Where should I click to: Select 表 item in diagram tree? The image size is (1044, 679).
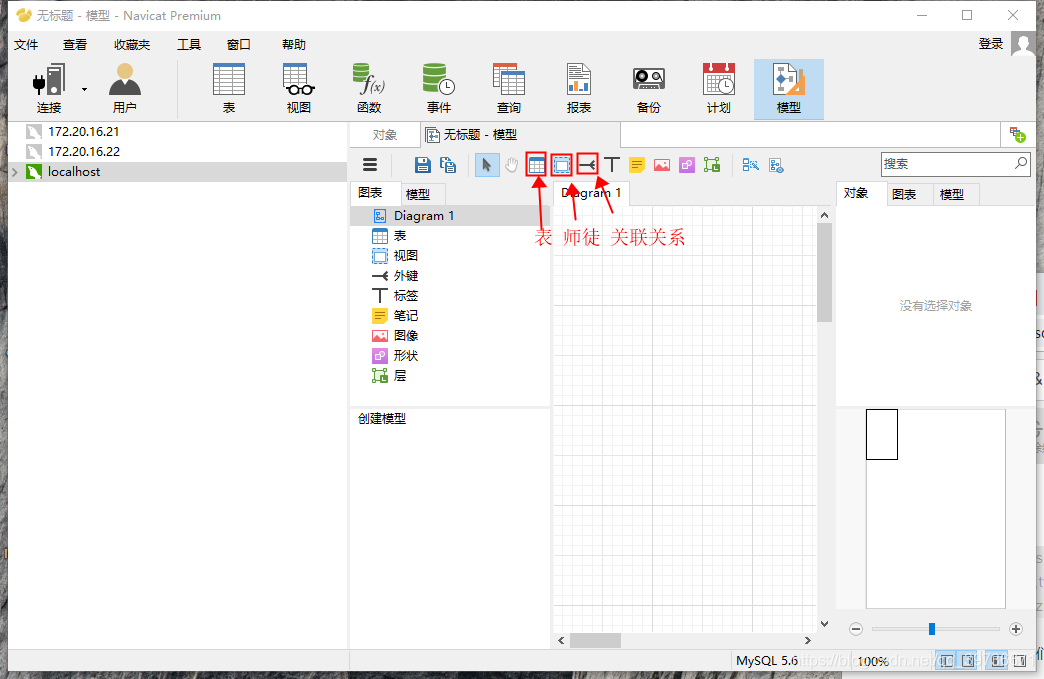coord(399,236)
